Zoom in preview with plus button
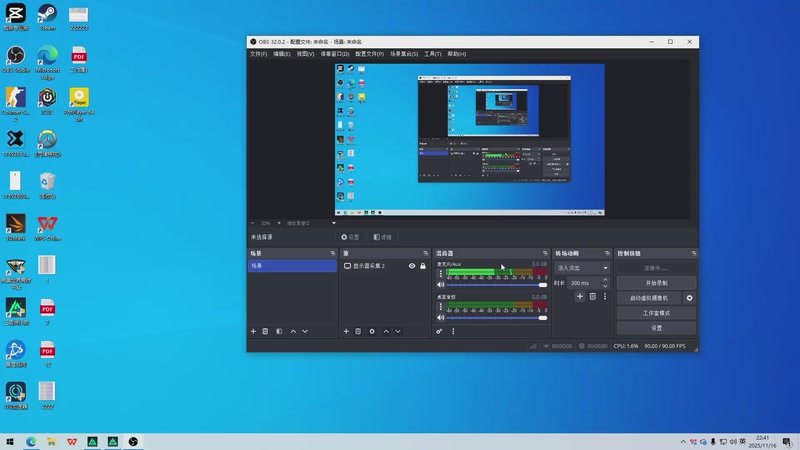Image resolution: width=800 pixels, height=450 pixels. (x=279, y=223)
